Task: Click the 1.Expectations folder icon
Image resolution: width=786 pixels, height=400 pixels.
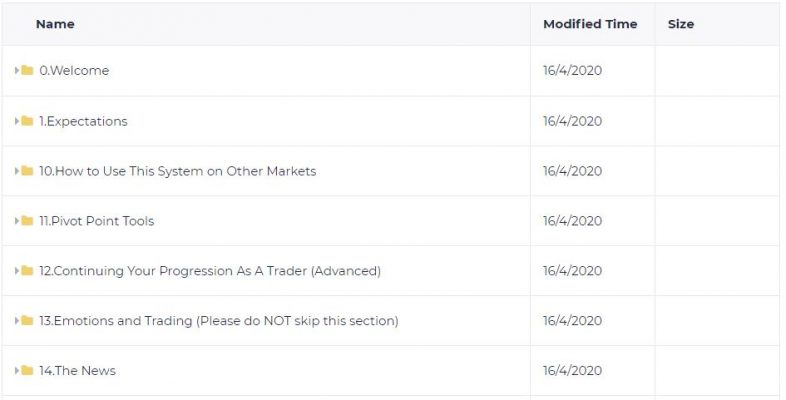Action: click(x=27, y=121)
